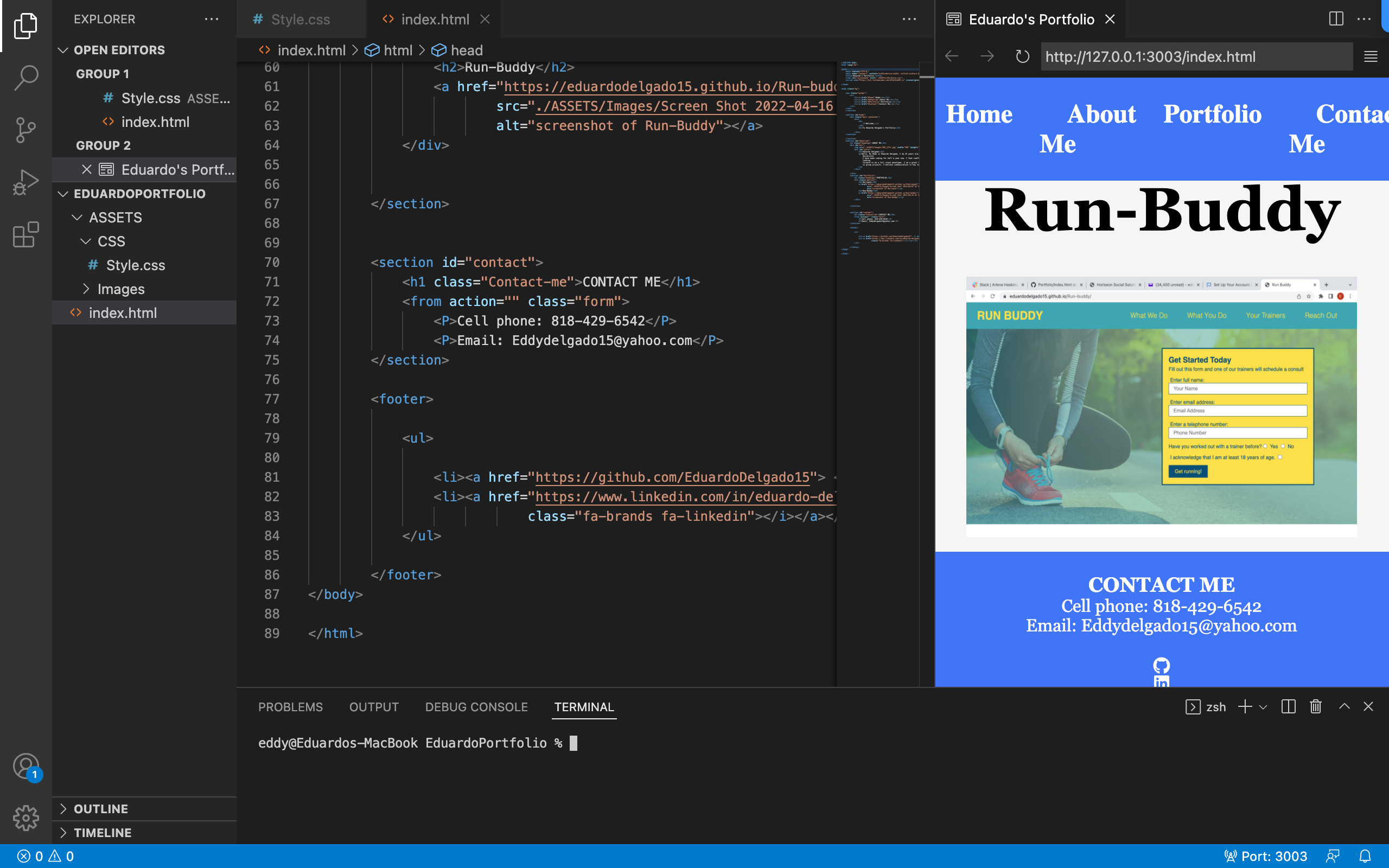This screenshot has height=868, width=1389.
Task: Kill the terminal with trash icon
Action: click(1316, 707)
